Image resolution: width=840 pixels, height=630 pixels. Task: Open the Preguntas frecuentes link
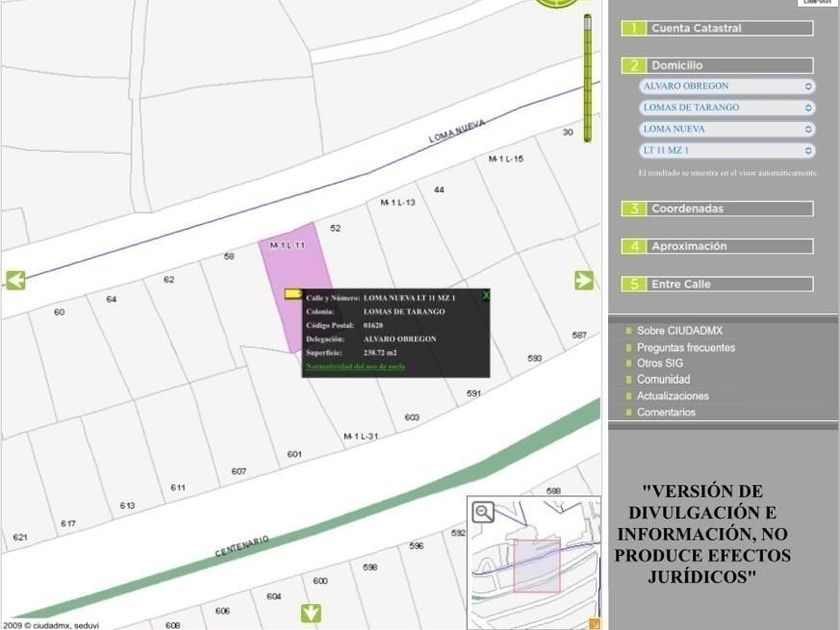[x=685, y=348]
